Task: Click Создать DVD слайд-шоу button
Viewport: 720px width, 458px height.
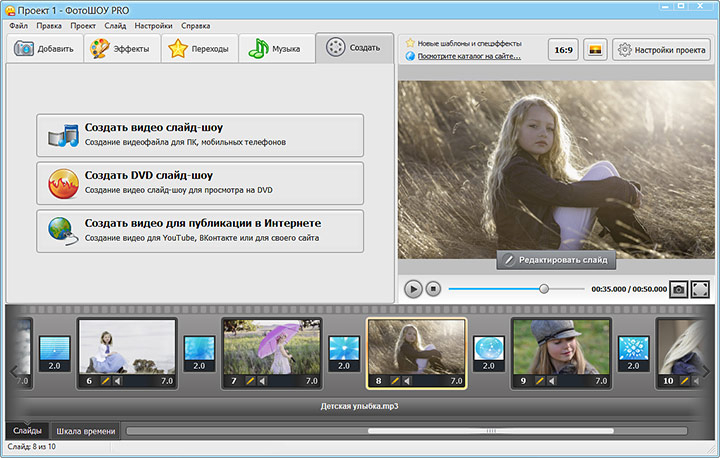Action: pyautogui.click(x=200, y=183)
